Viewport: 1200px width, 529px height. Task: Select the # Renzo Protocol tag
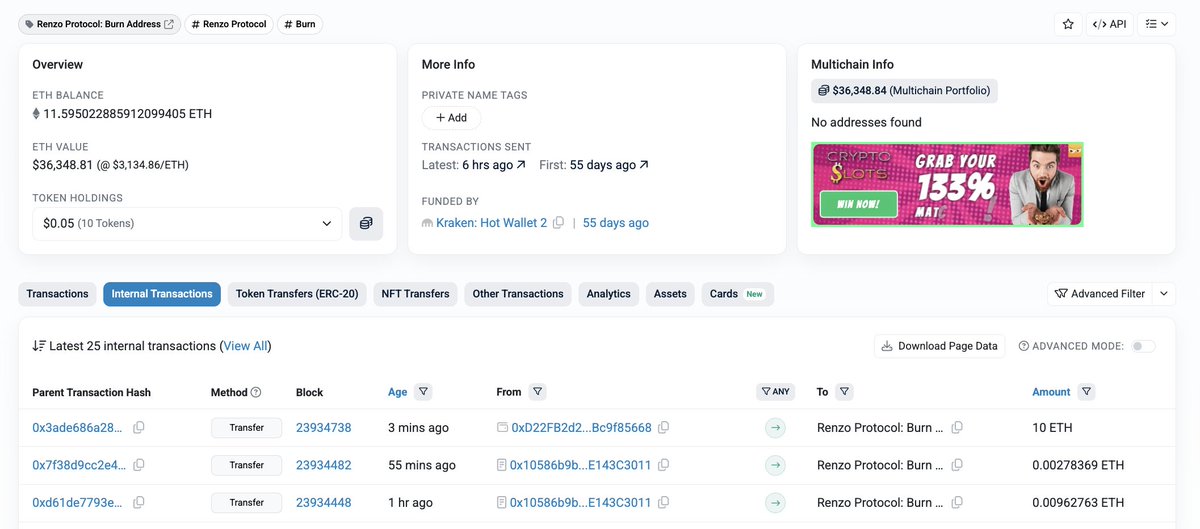(229, 24)
